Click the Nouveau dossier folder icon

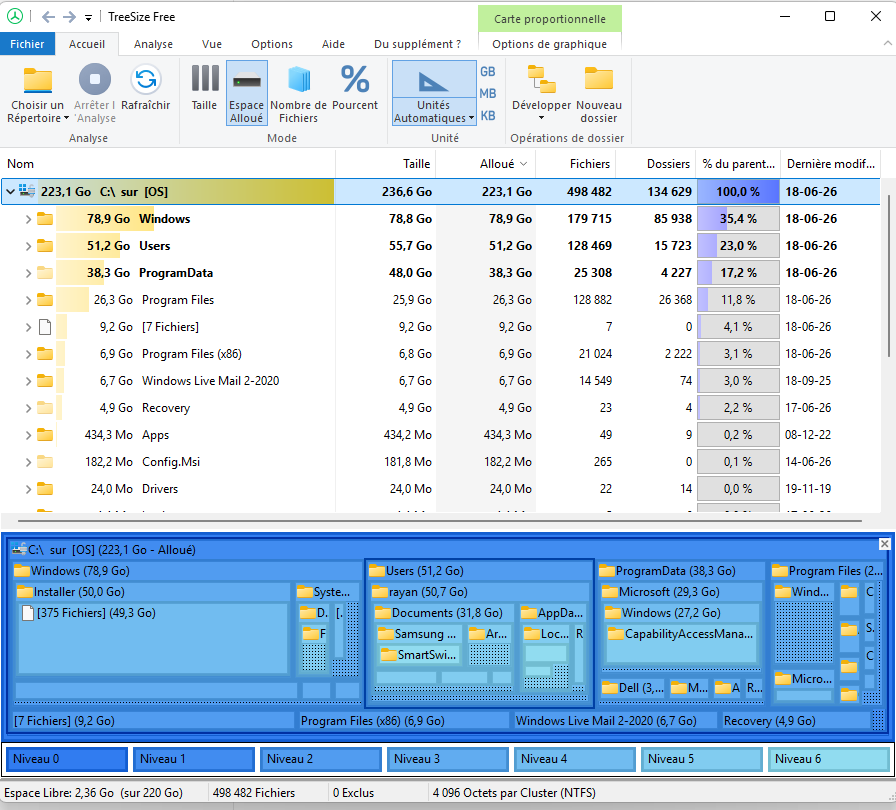pos(598,79)
